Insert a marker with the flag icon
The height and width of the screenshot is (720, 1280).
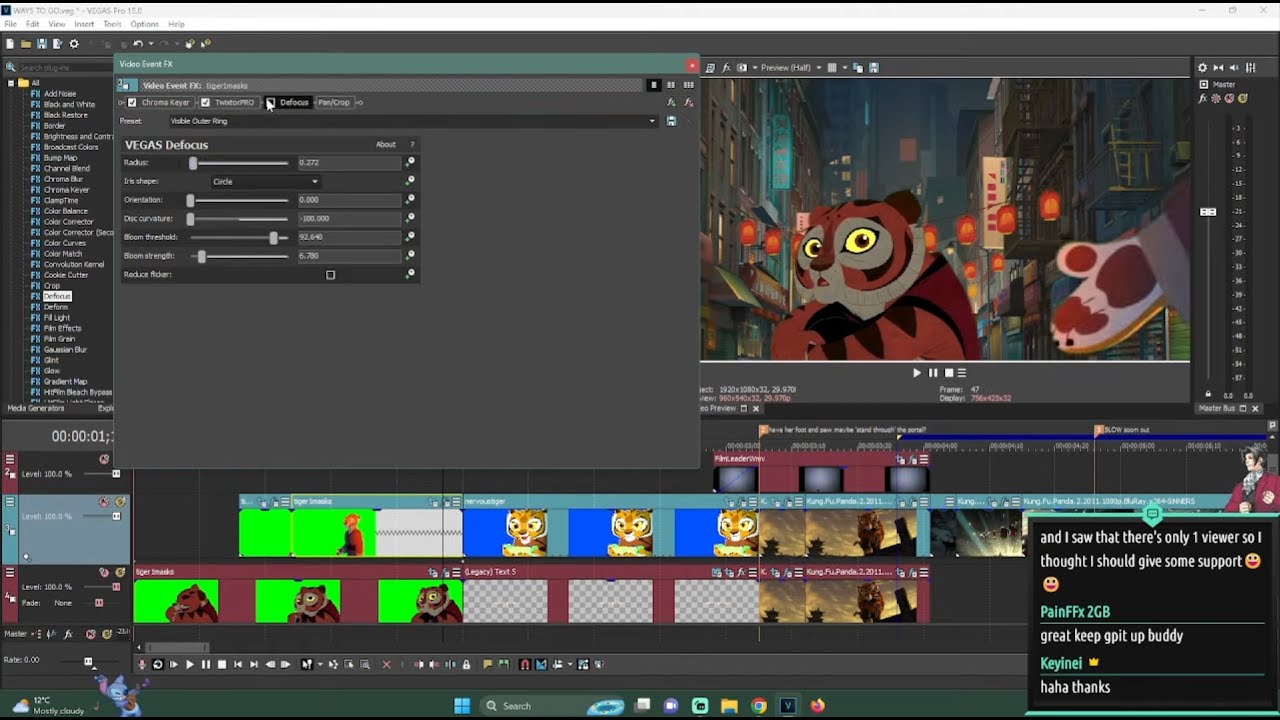coord(488,665)
